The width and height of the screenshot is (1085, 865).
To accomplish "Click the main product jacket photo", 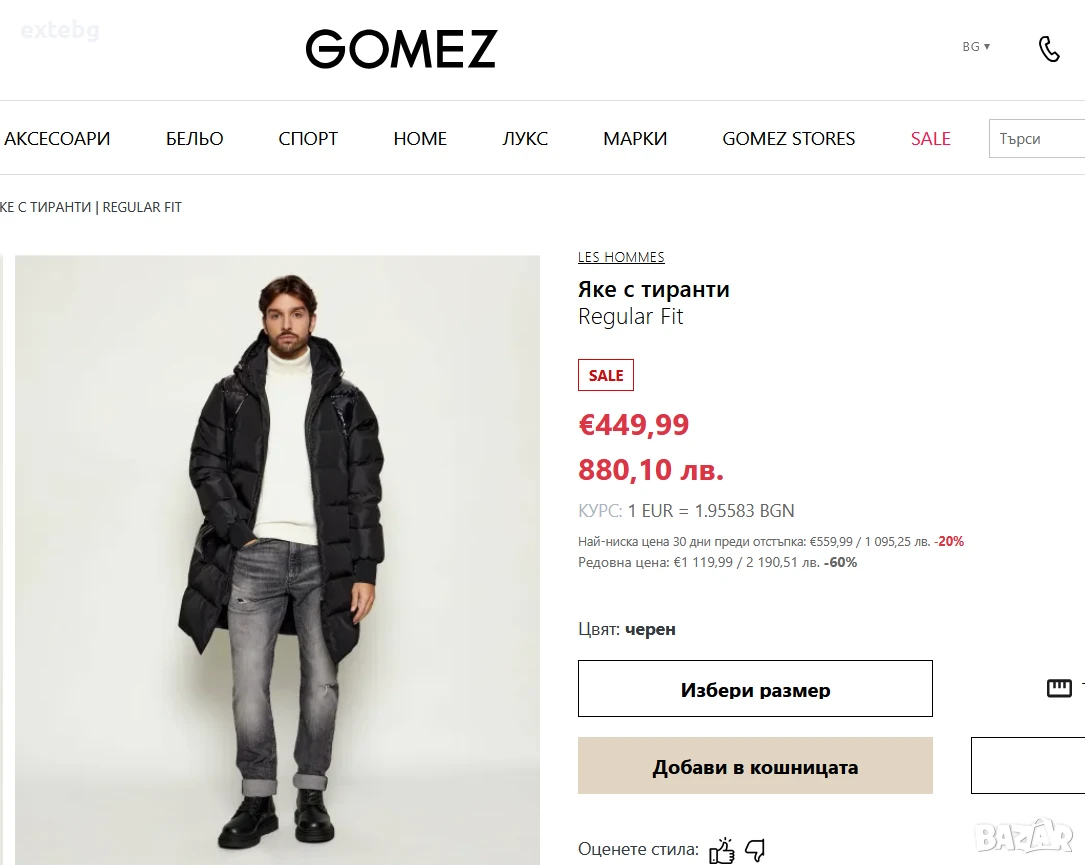I will click(277, 560).
